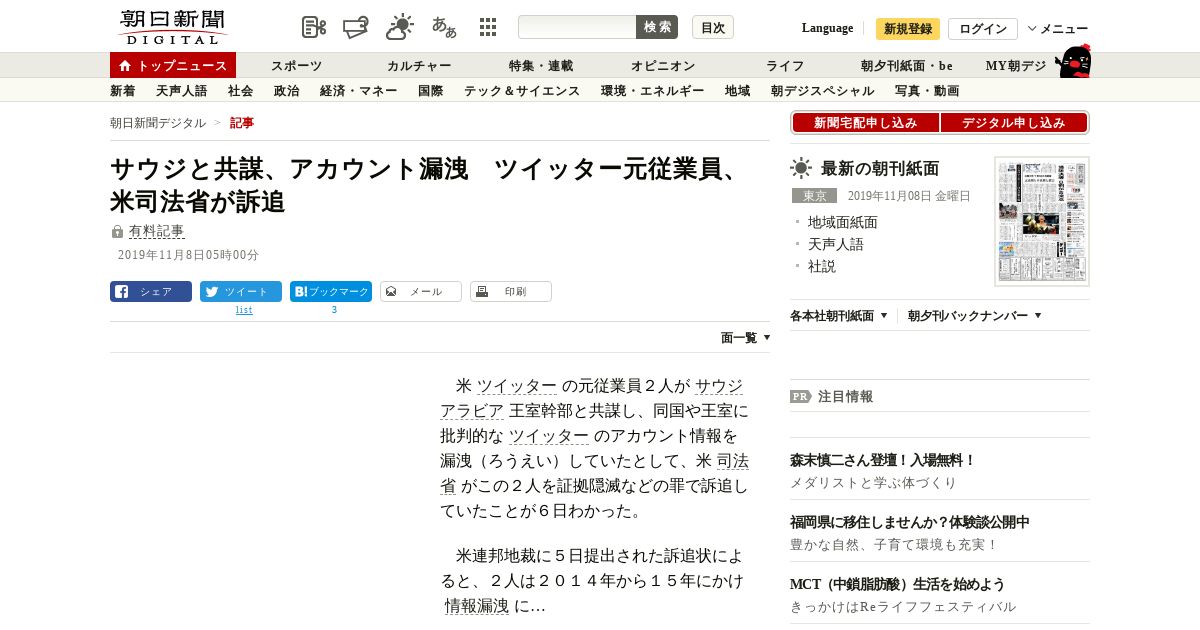Expand the 面一覧 dropdown
Viewport: 1200px width, 630px height.
[x=745, y=338]
